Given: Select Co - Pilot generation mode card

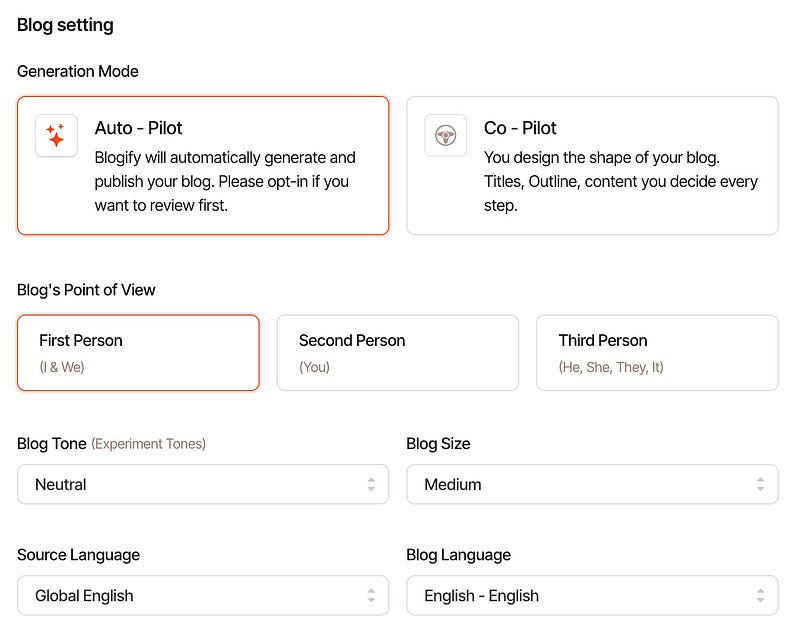Looking at the screenshot, I should [592, 166].
